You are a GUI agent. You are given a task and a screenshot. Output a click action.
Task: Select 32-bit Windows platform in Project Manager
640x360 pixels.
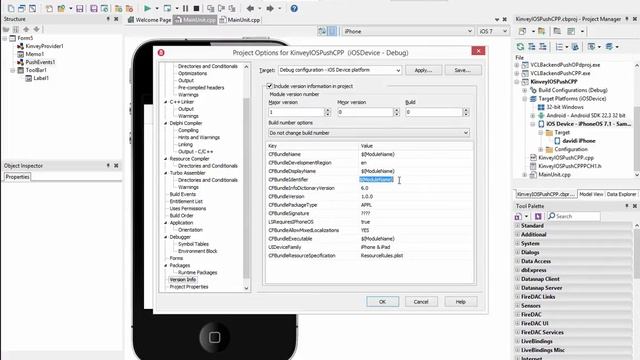tap(565, 107)
